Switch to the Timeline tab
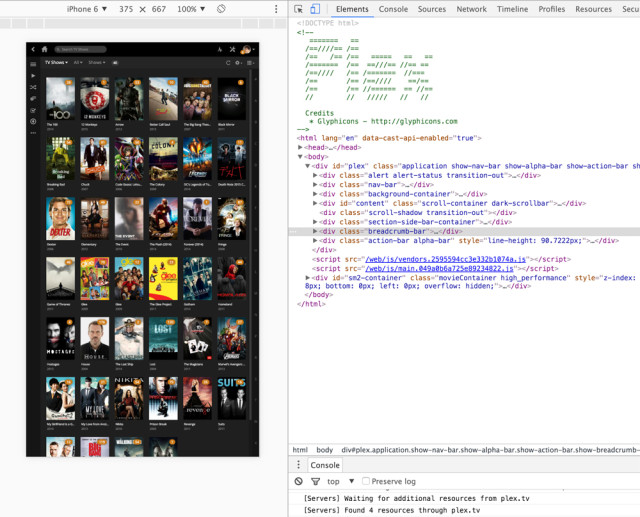640x517 pixels. click(512, 9)
